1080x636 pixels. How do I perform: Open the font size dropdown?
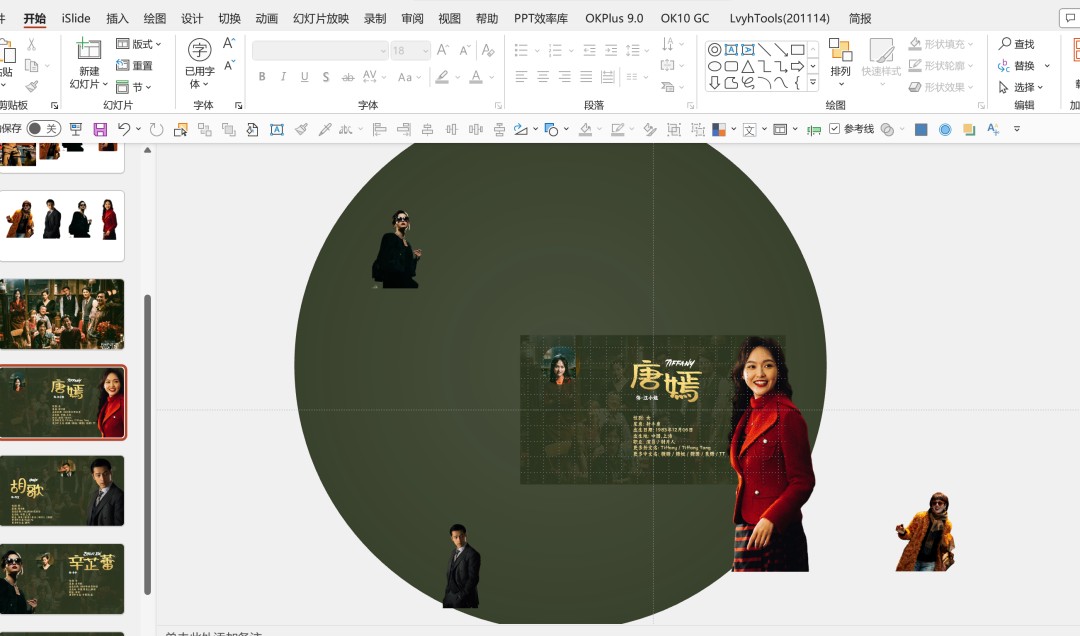[x=427, y=49]
